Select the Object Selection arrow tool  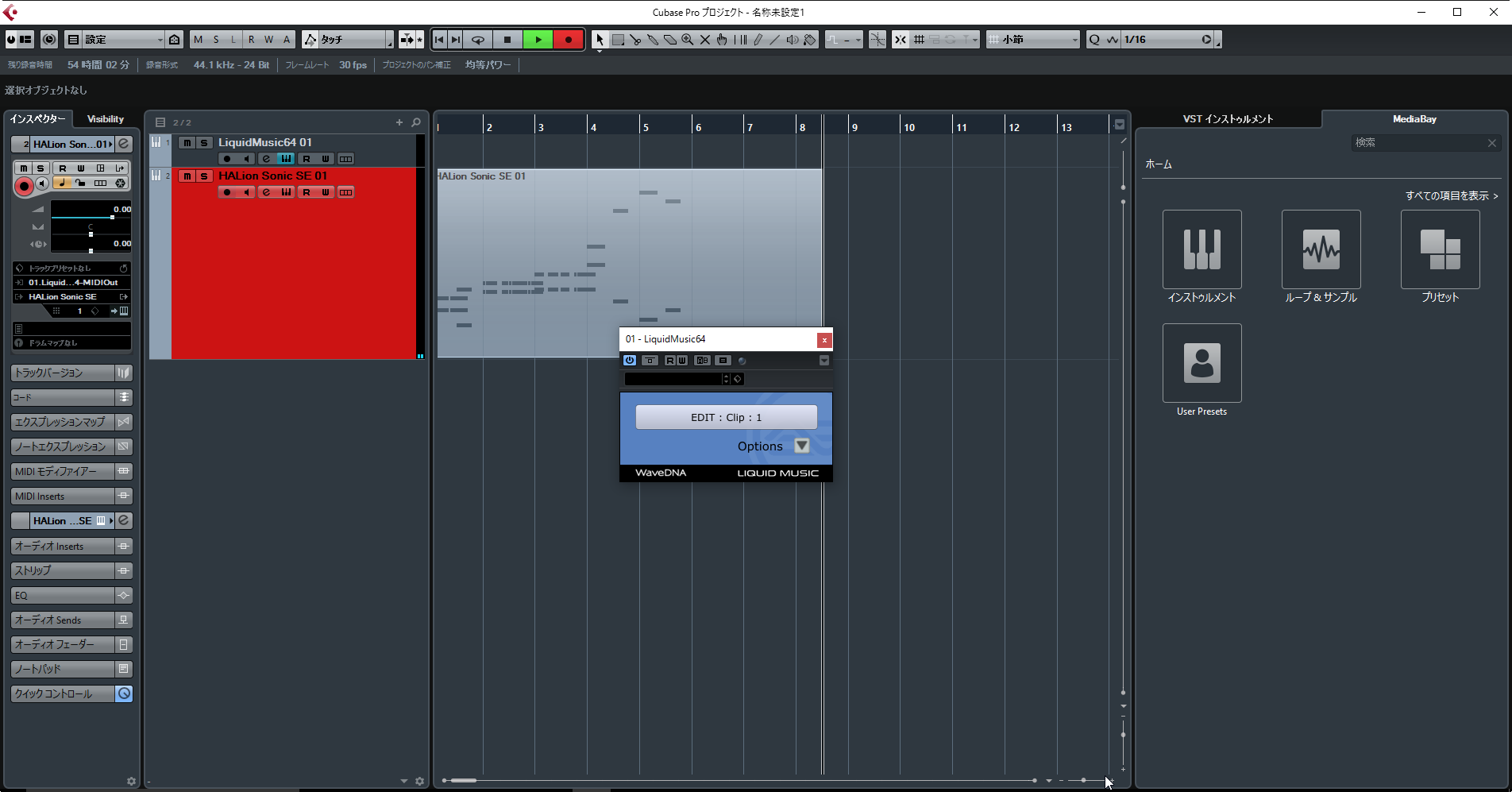pos(600,40)
